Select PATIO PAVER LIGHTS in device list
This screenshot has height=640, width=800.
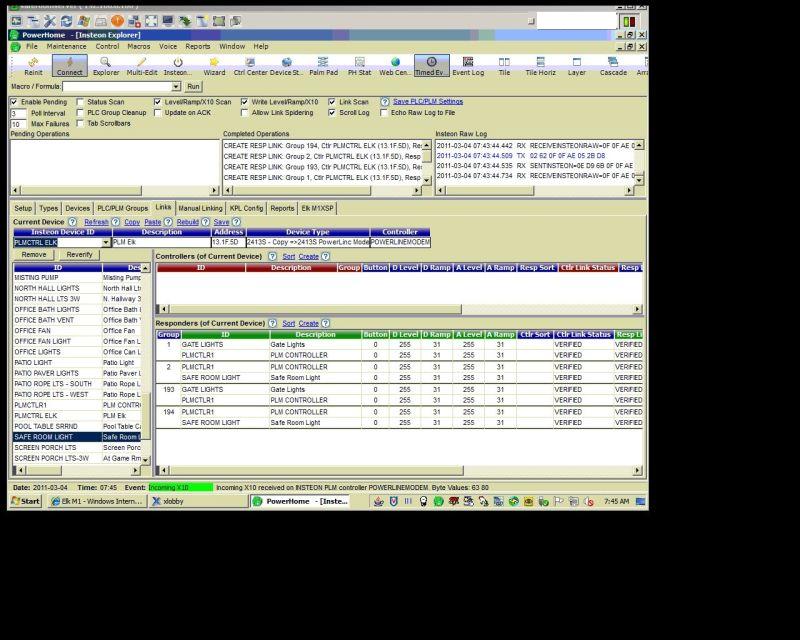click(78, 373)
